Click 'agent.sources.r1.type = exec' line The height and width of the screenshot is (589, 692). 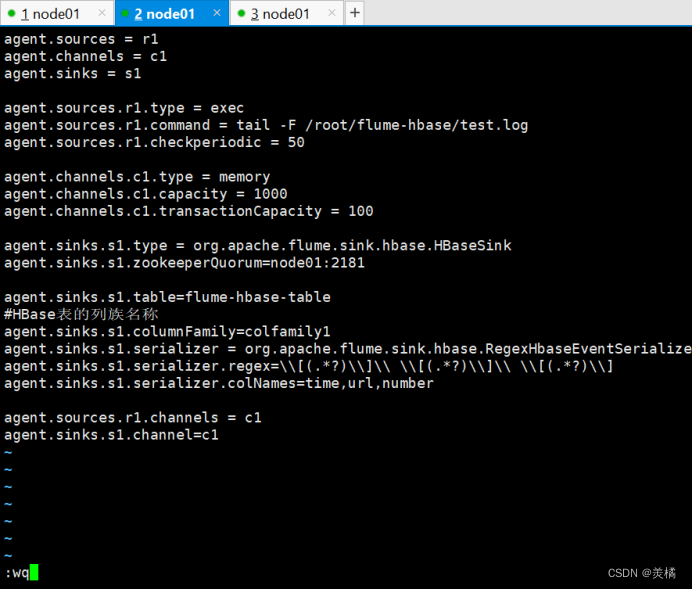pos(124,108)
